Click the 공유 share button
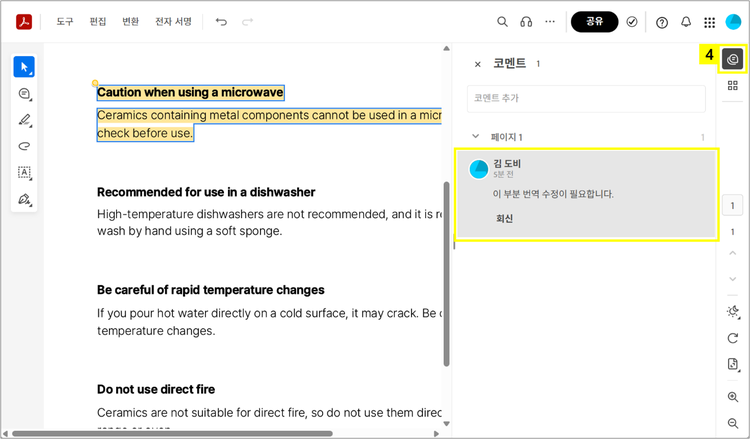 [595, 22]
